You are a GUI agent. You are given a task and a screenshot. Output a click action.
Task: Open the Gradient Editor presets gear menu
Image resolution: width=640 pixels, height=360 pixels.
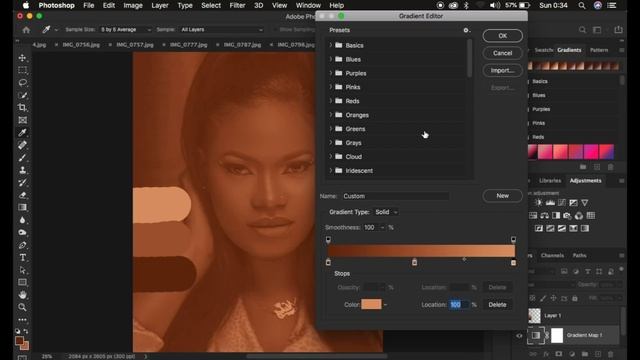[x=466, y=30]
